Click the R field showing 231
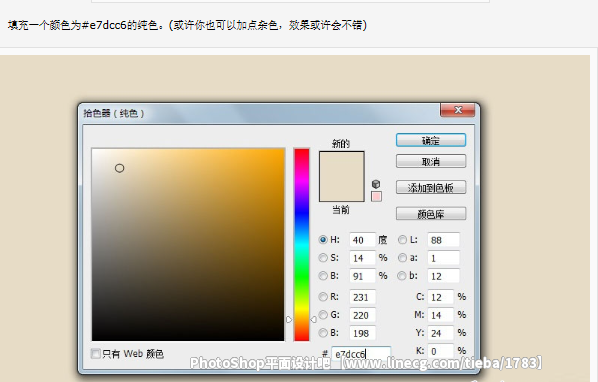 click(362, 297)
